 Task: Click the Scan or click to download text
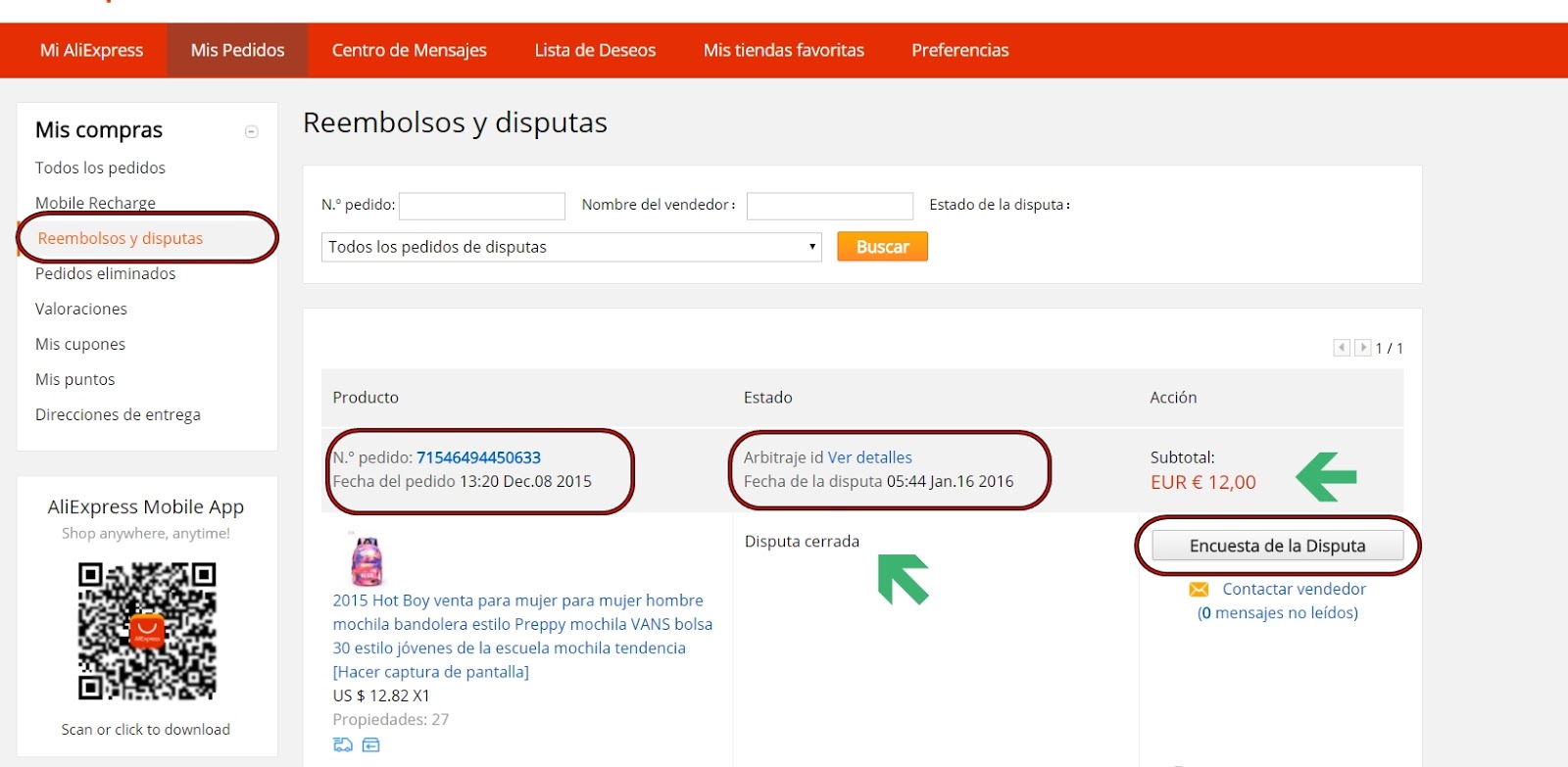coord(146,730)
